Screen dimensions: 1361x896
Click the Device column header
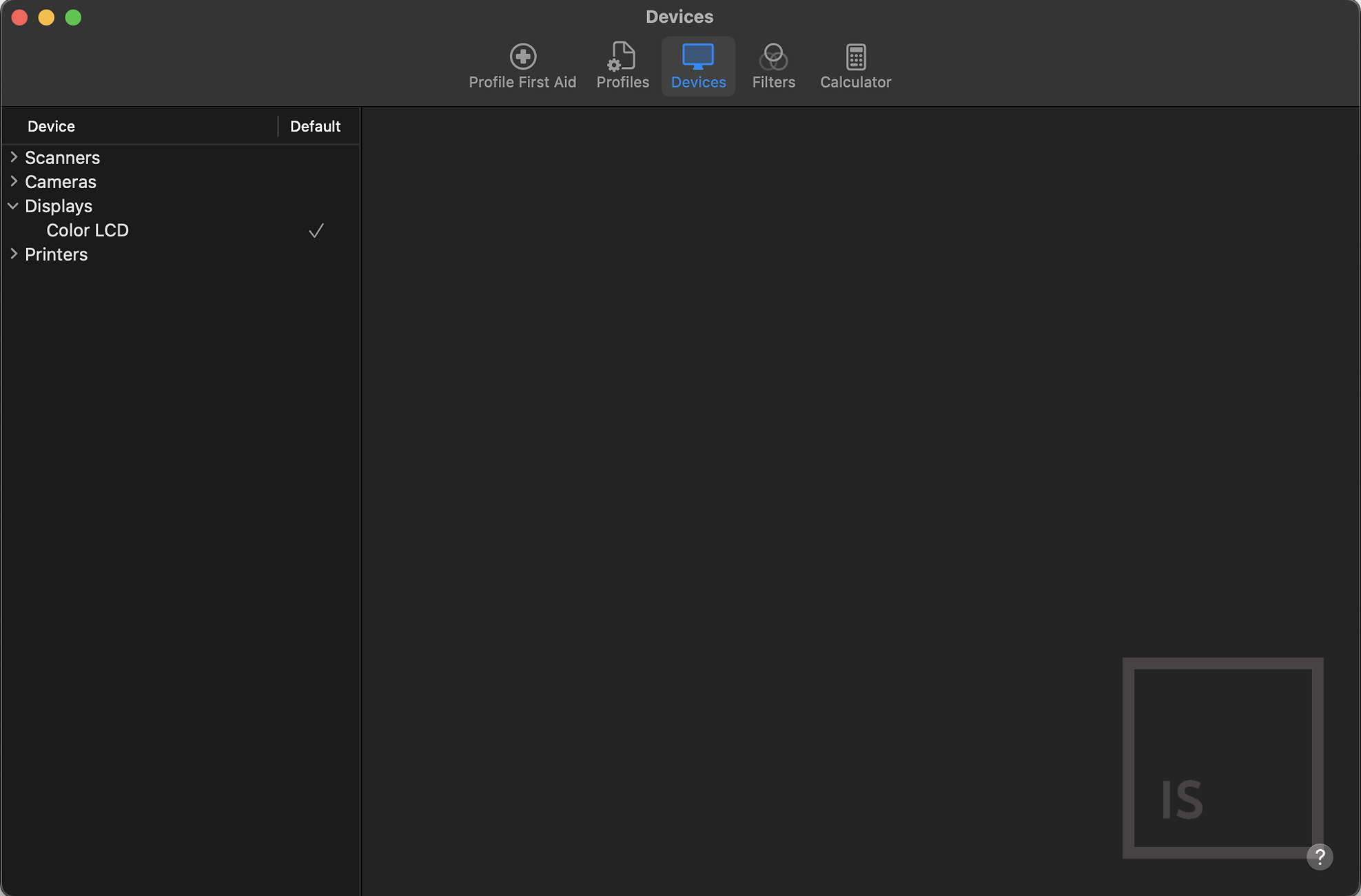(x=51, y=126)
